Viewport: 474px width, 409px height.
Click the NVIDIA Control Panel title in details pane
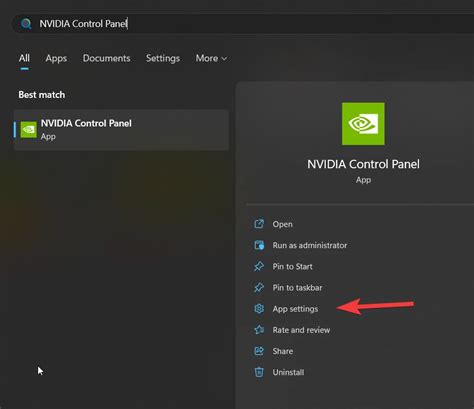[x=363, y=164]
